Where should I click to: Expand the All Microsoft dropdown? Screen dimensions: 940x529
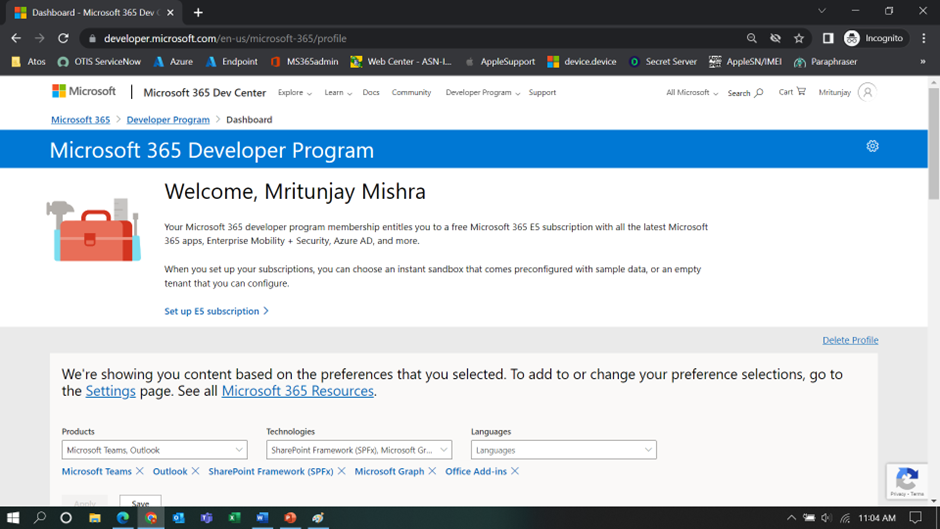(x=692, y=92)
